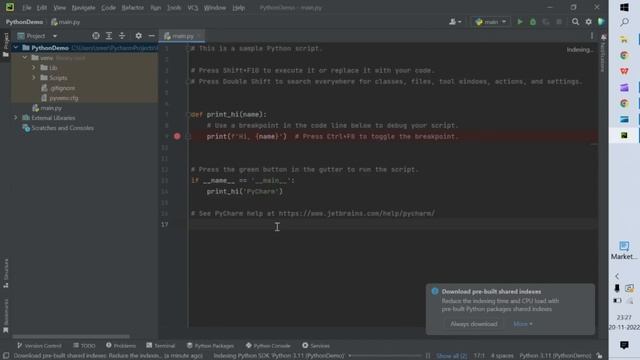This screenshot has height=360, width=640.
Task: Open the Help menu
Action: (238, 8)
